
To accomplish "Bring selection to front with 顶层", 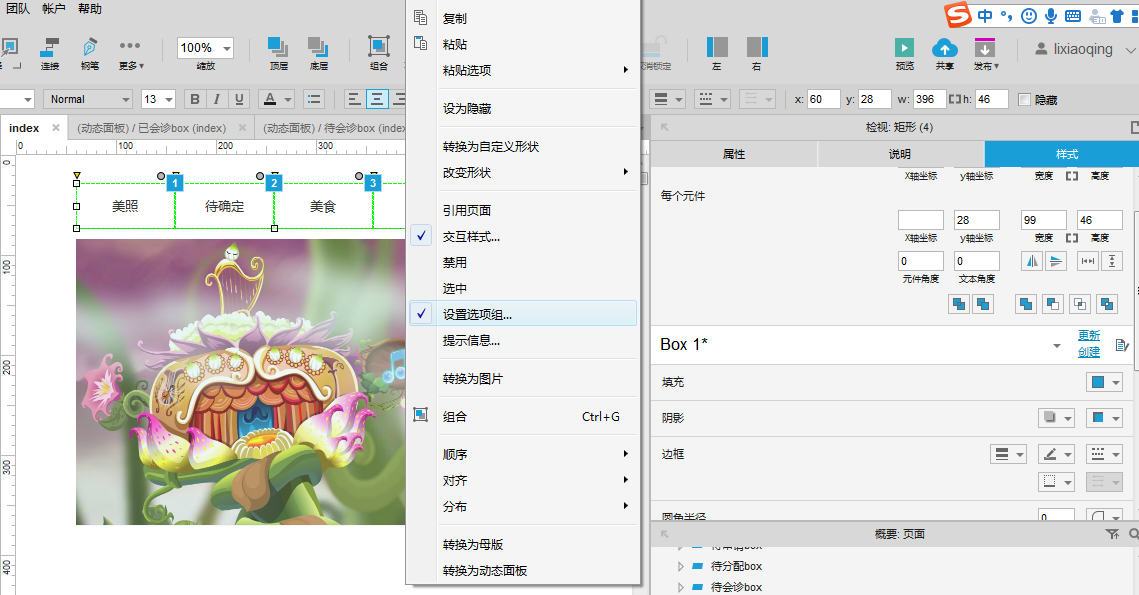I will [x=278, y=53].
